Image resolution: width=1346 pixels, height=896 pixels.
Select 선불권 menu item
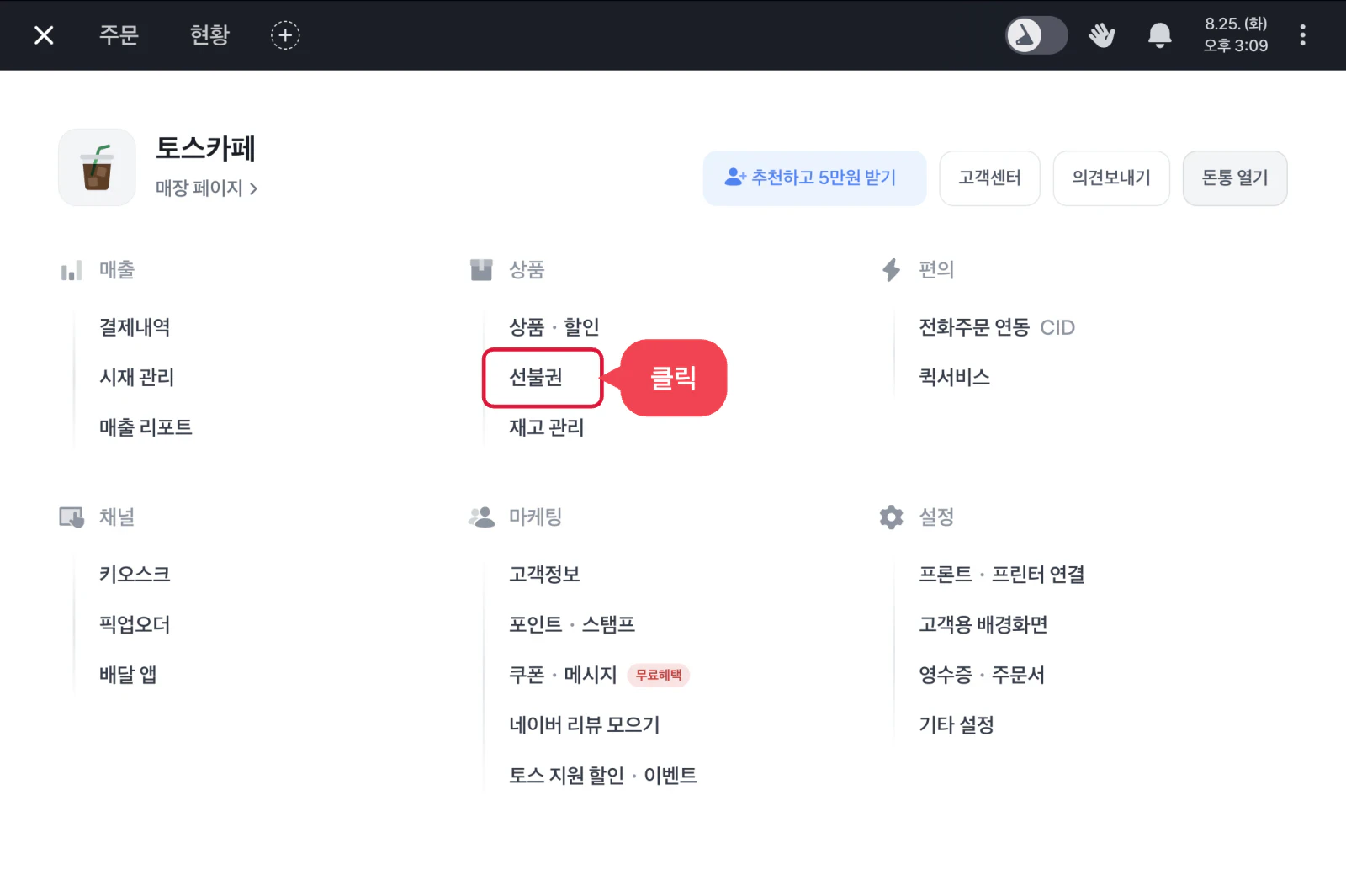pos(536,377)
